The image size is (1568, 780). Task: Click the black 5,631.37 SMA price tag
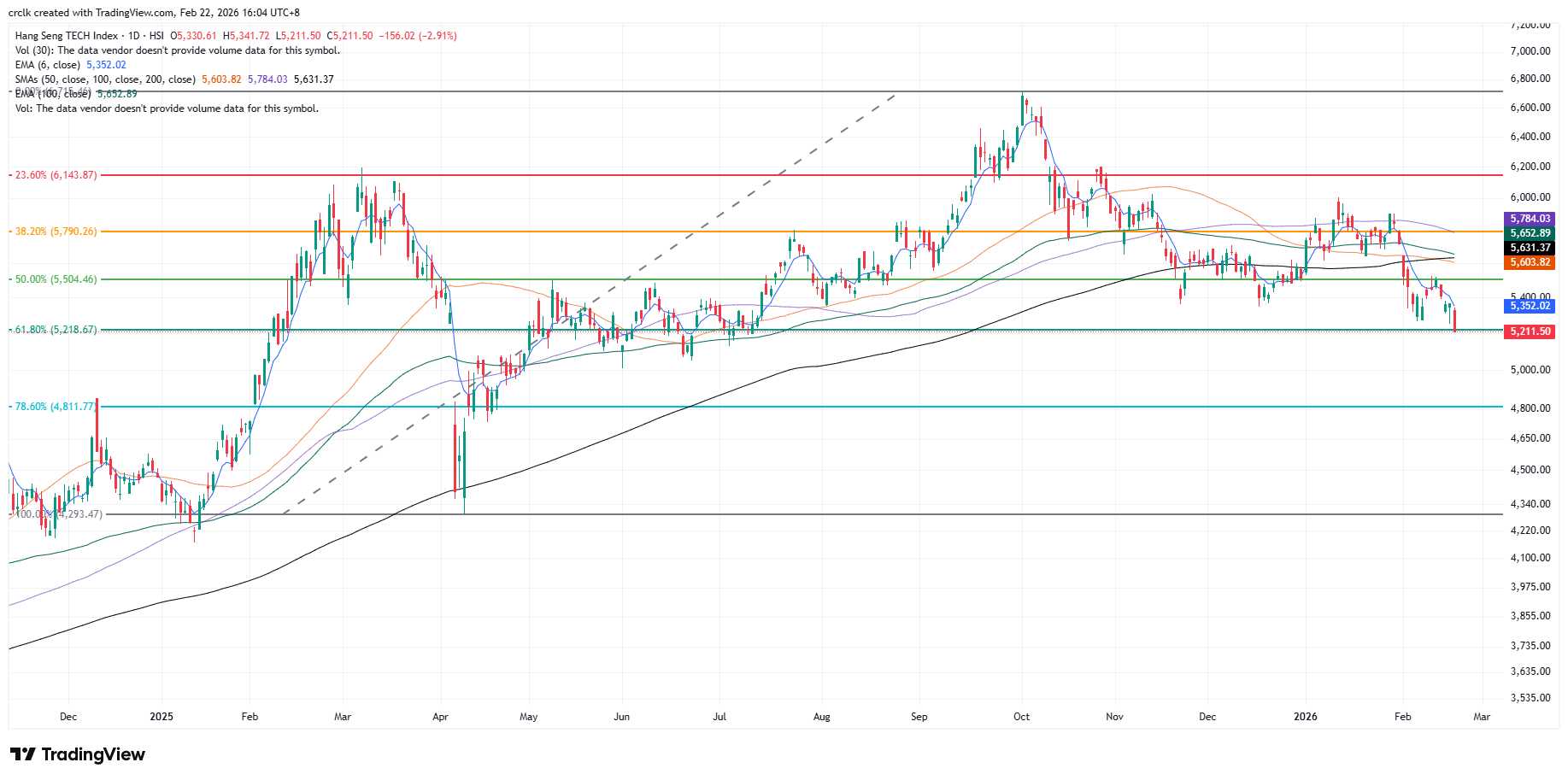[x=1530, y=248]
